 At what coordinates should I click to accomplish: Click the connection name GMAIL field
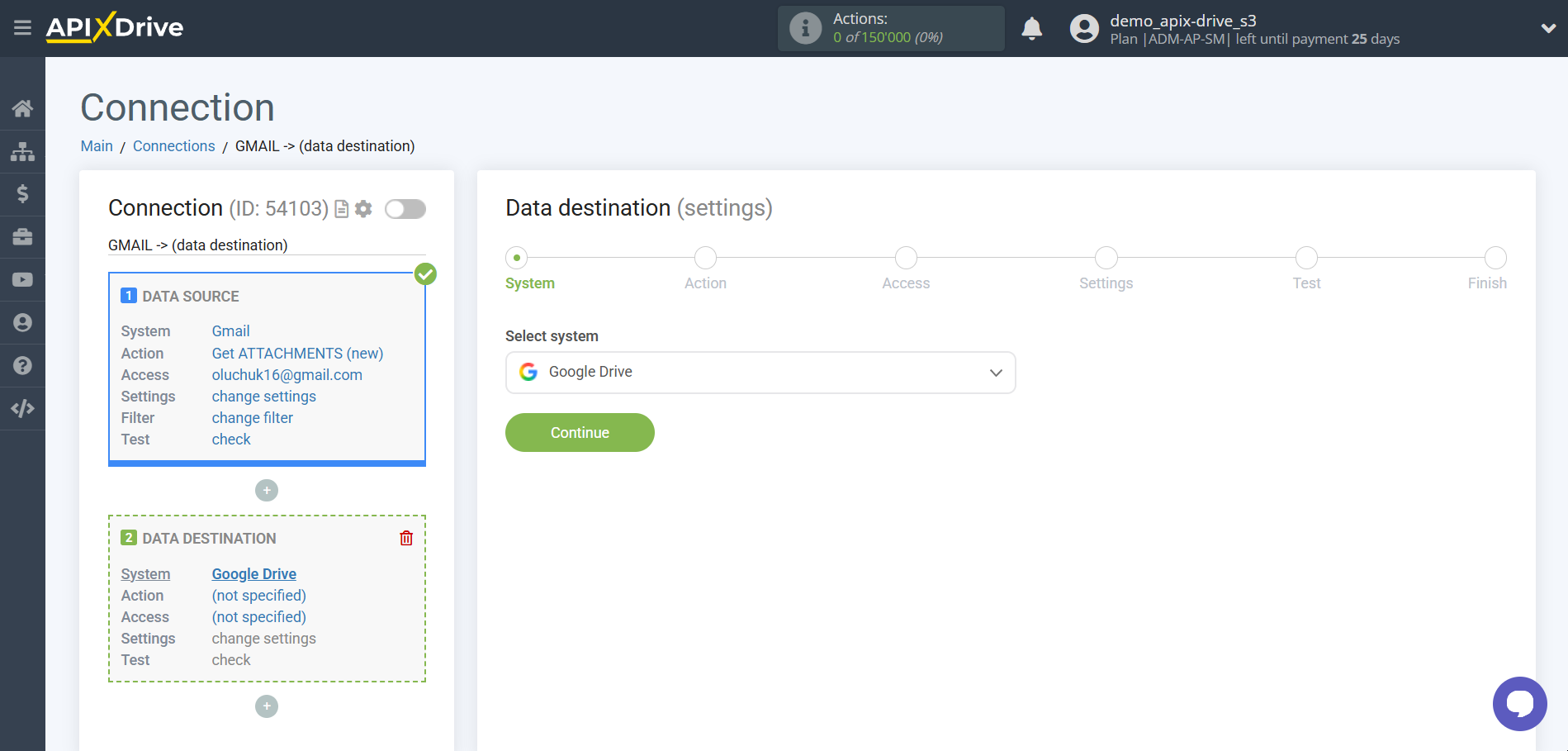267,245
